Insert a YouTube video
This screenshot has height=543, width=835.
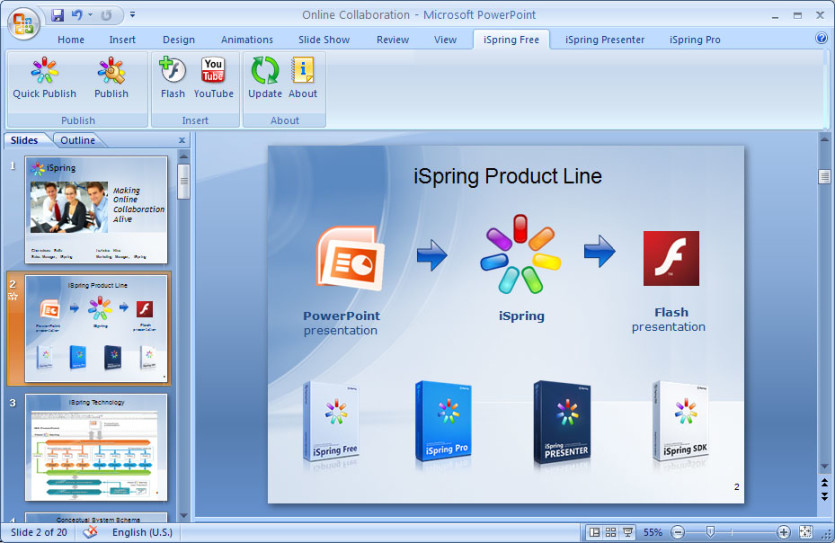click(214, 78)
